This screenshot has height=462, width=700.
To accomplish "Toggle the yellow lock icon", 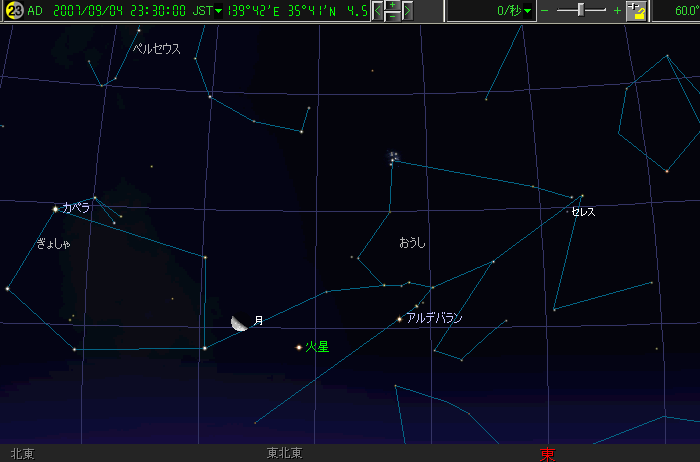I will pyautogui.click(x=636, y=11).
